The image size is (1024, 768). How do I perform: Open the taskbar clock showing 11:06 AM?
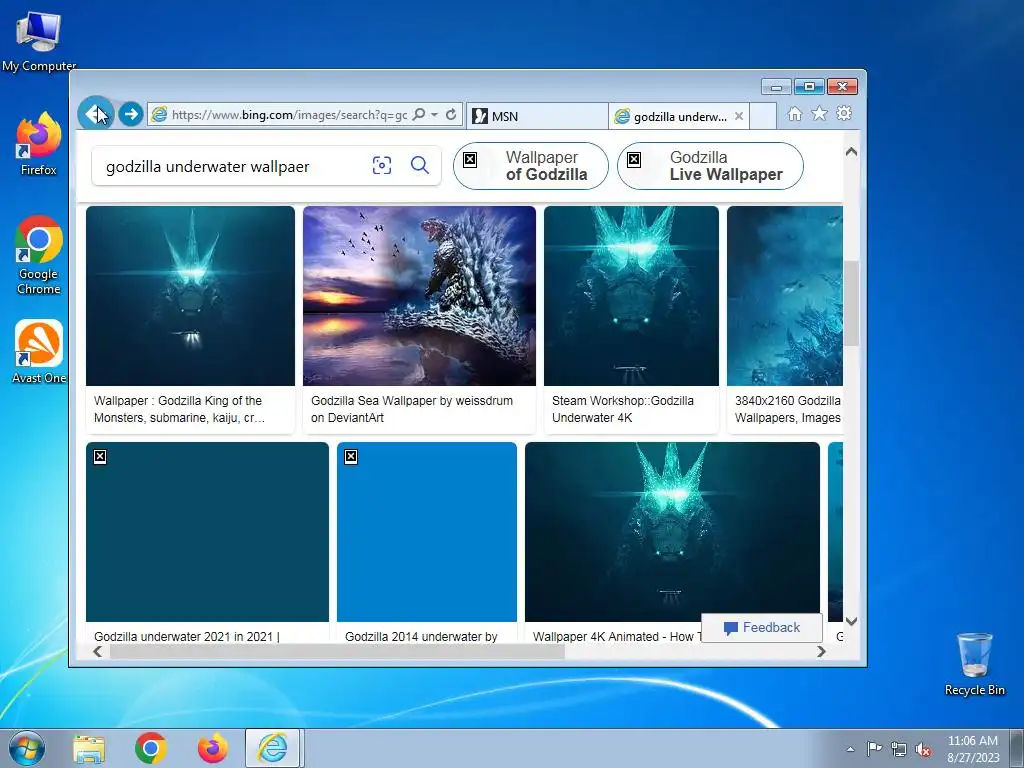[973, 749]
